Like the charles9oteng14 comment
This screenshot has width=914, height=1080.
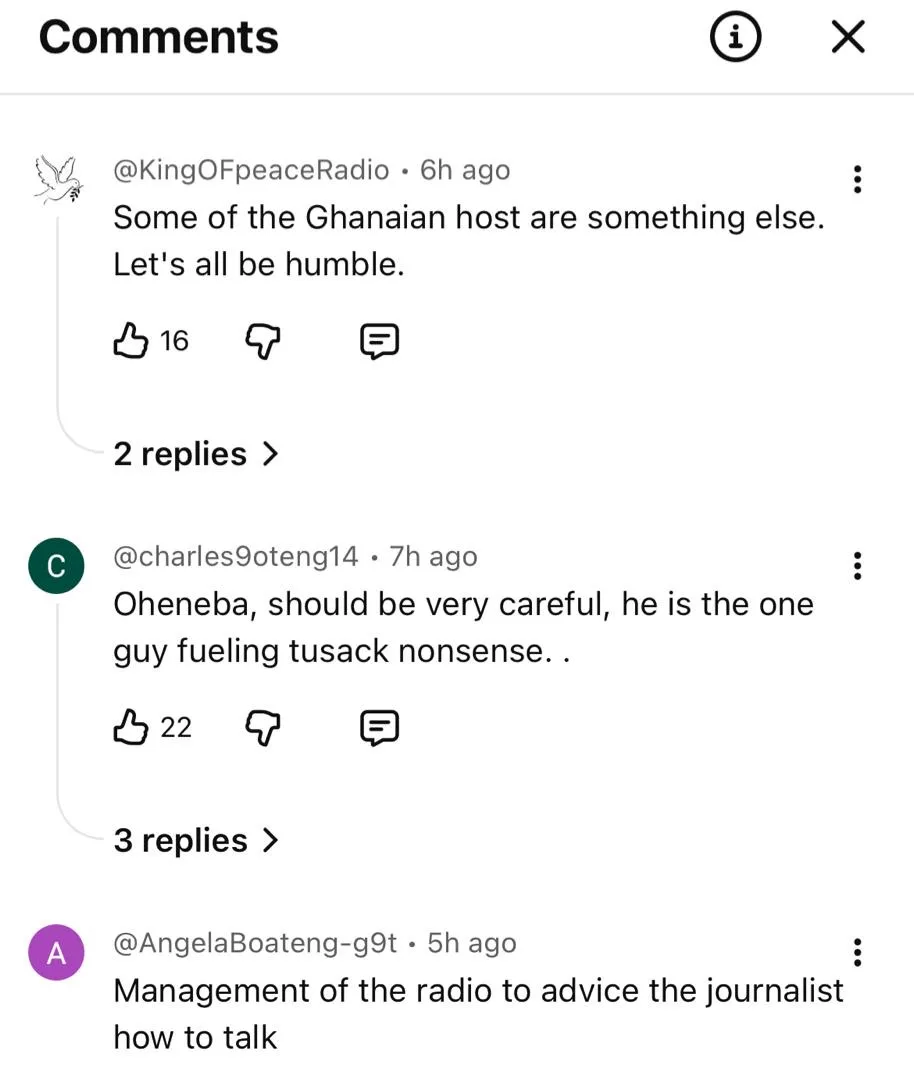130,728
